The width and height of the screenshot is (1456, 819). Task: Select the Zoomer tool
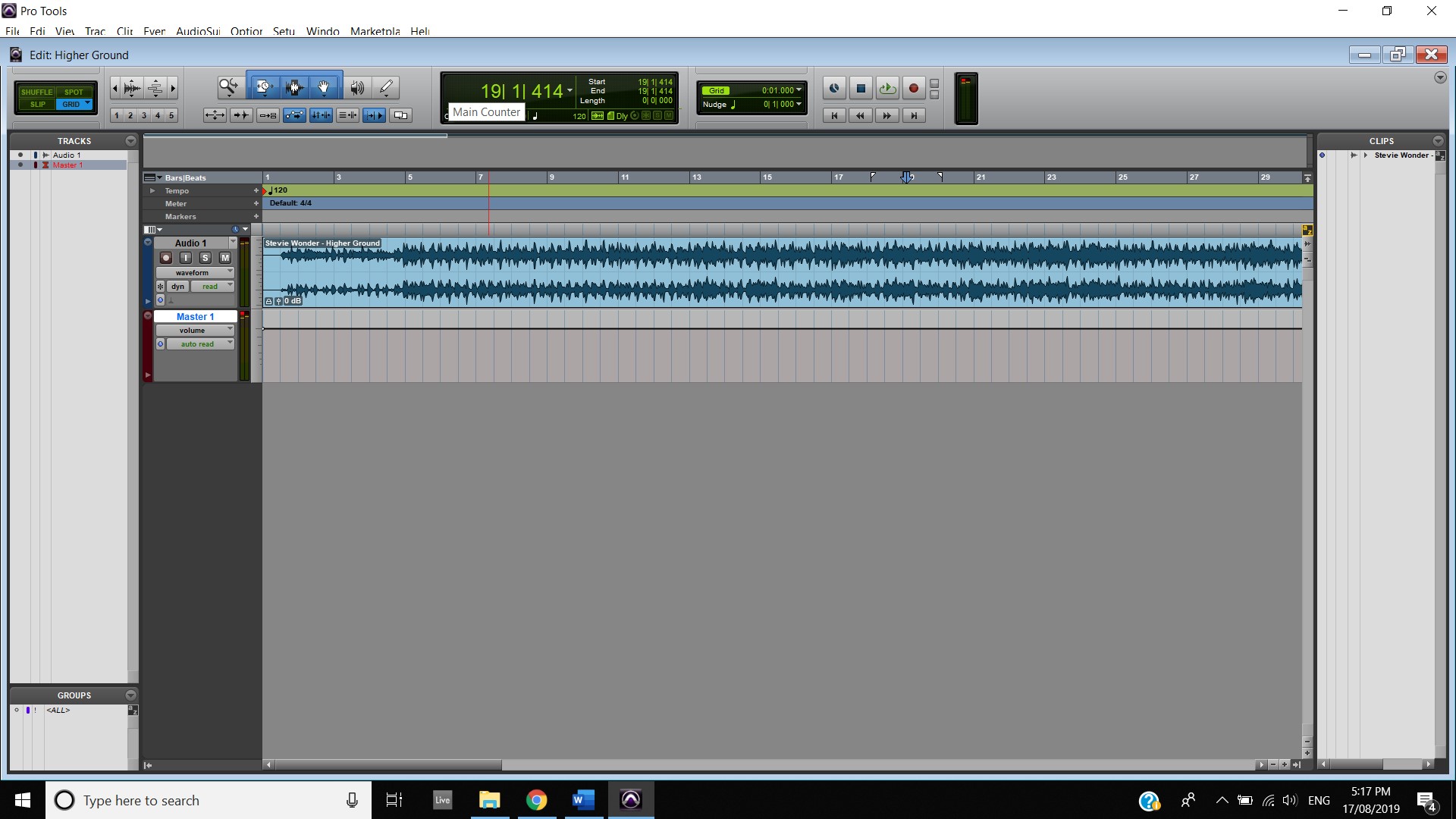pyautogui.click(x=228, y=88)
